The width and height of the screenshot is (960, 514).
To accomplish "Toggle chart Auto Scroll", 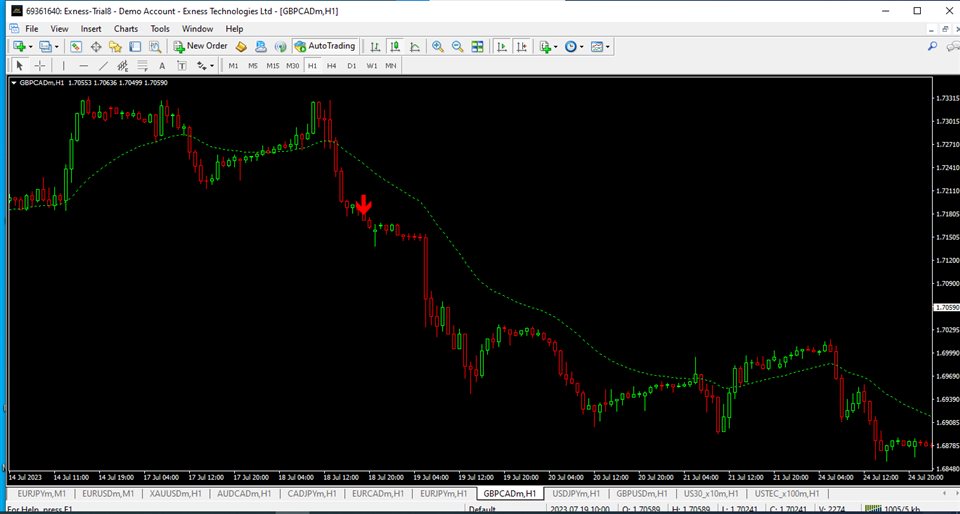I will (502, 47).
